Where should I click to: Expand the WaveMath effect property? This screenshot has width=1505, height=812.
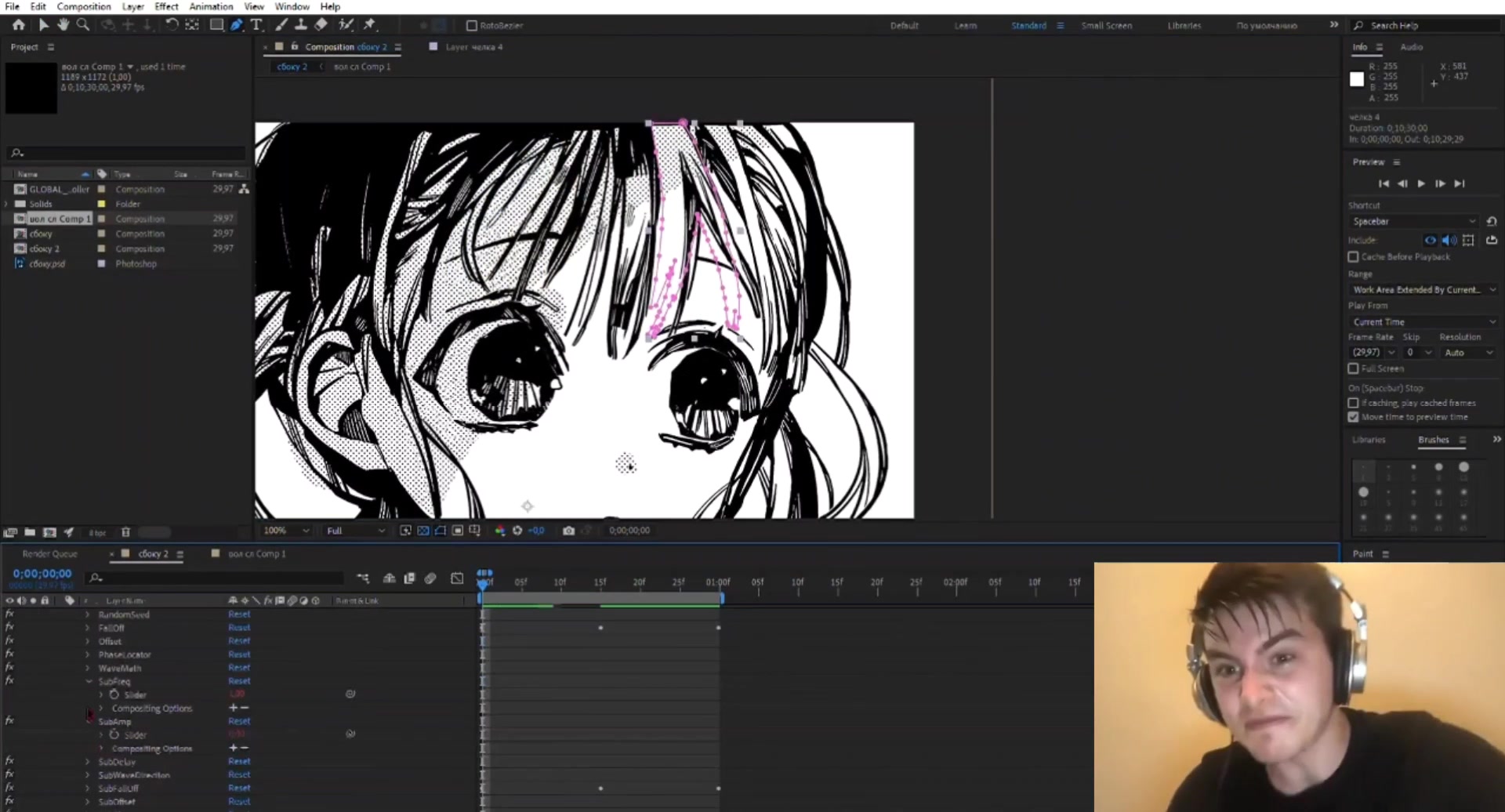click(88, 668)
